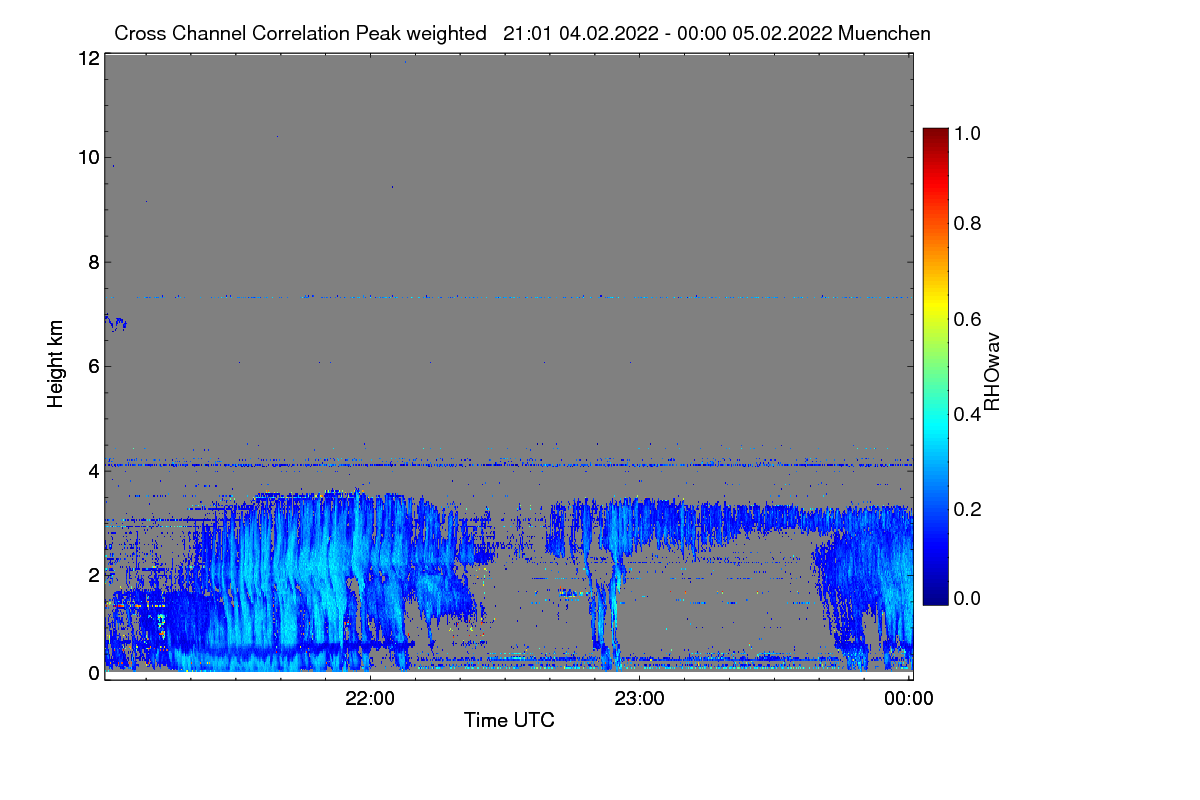This screenshot has height=800, width=1200.
Task: Click the dark blue bottom of colorbar
Action: point(935,599)
